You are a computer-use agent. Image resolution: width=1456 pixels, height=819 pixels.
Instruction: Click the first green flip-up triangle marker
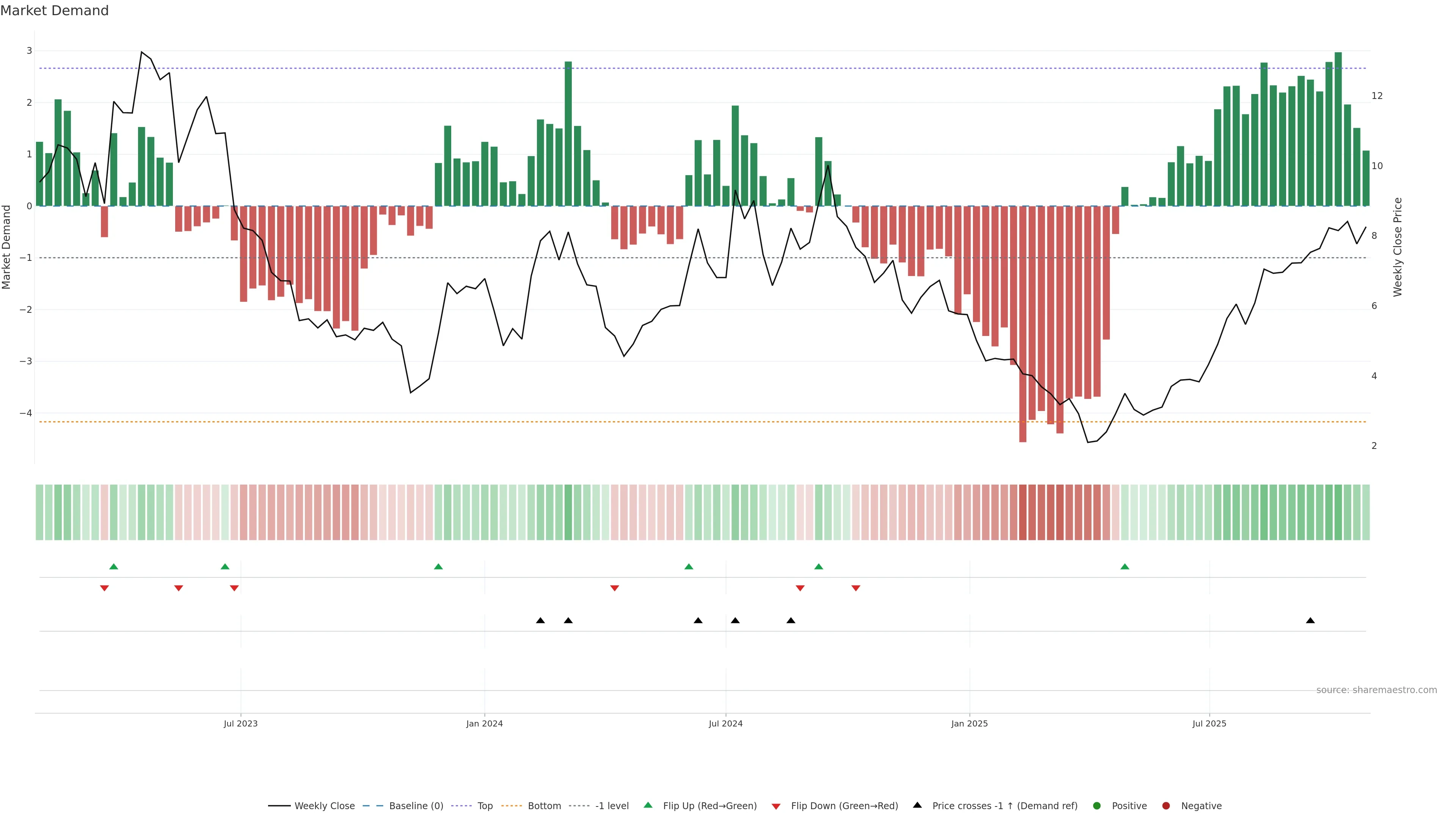(x=114, y=567)
